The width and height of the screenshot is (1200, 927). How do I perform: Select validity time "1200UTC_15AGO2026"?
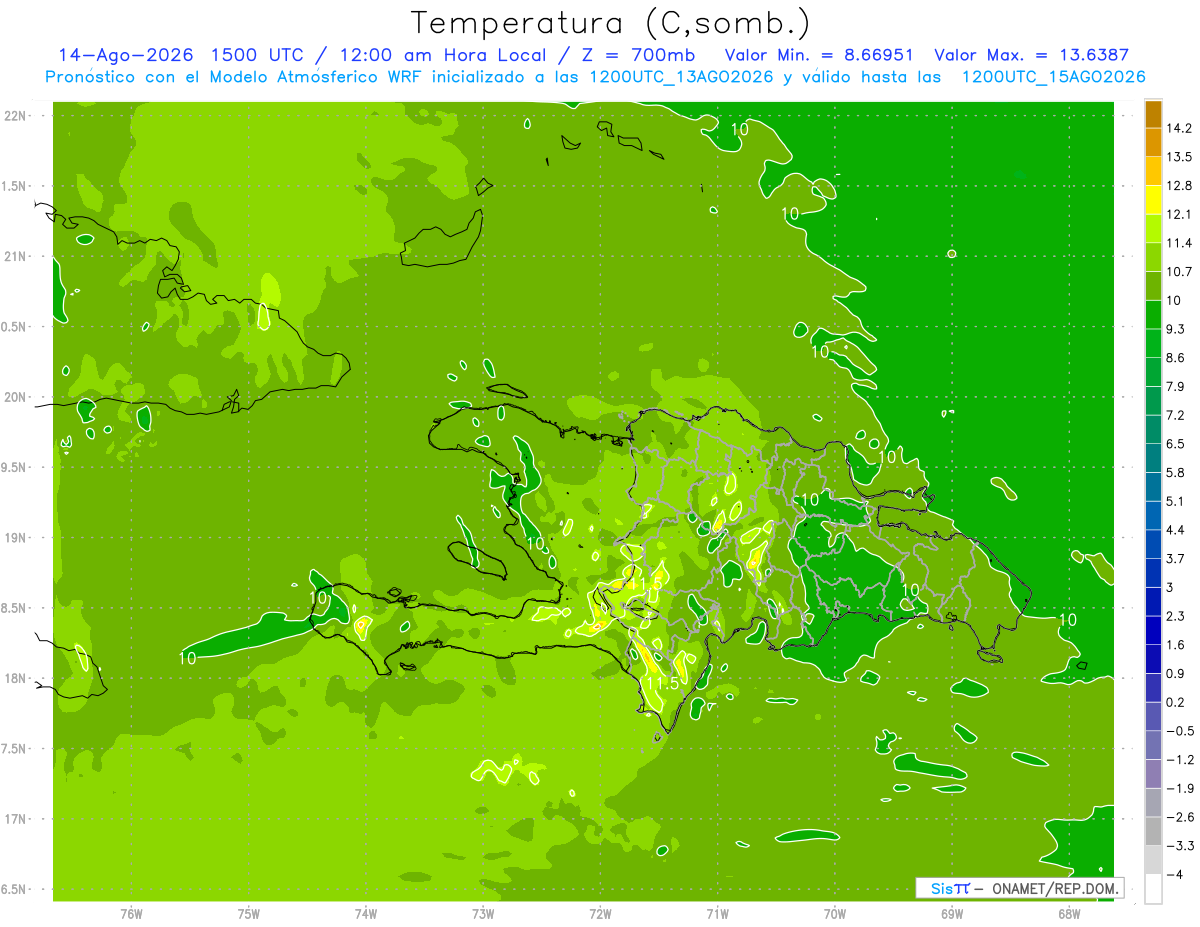(1053, 77)
